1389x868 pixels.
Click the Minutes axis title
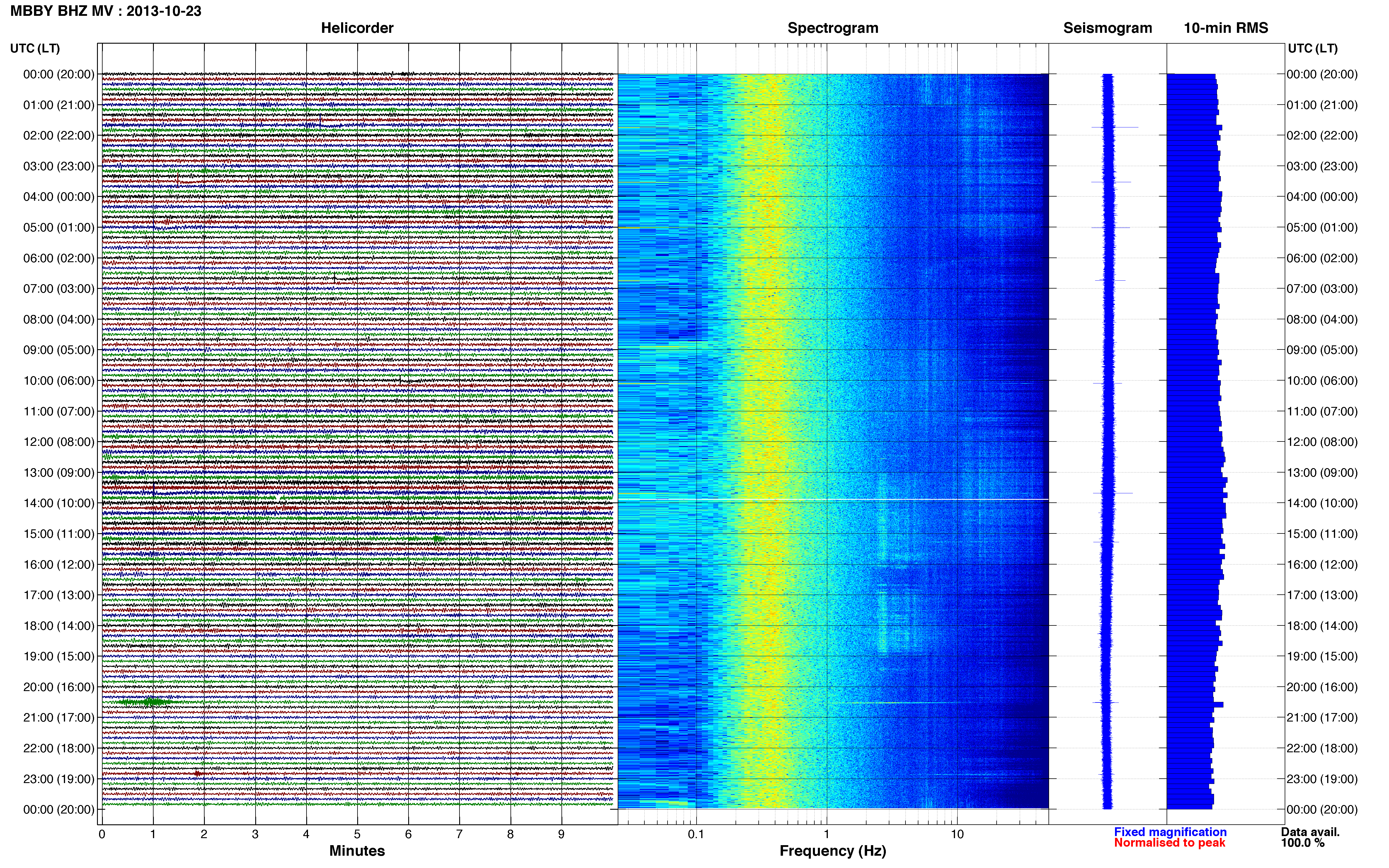tap(357, 851)
